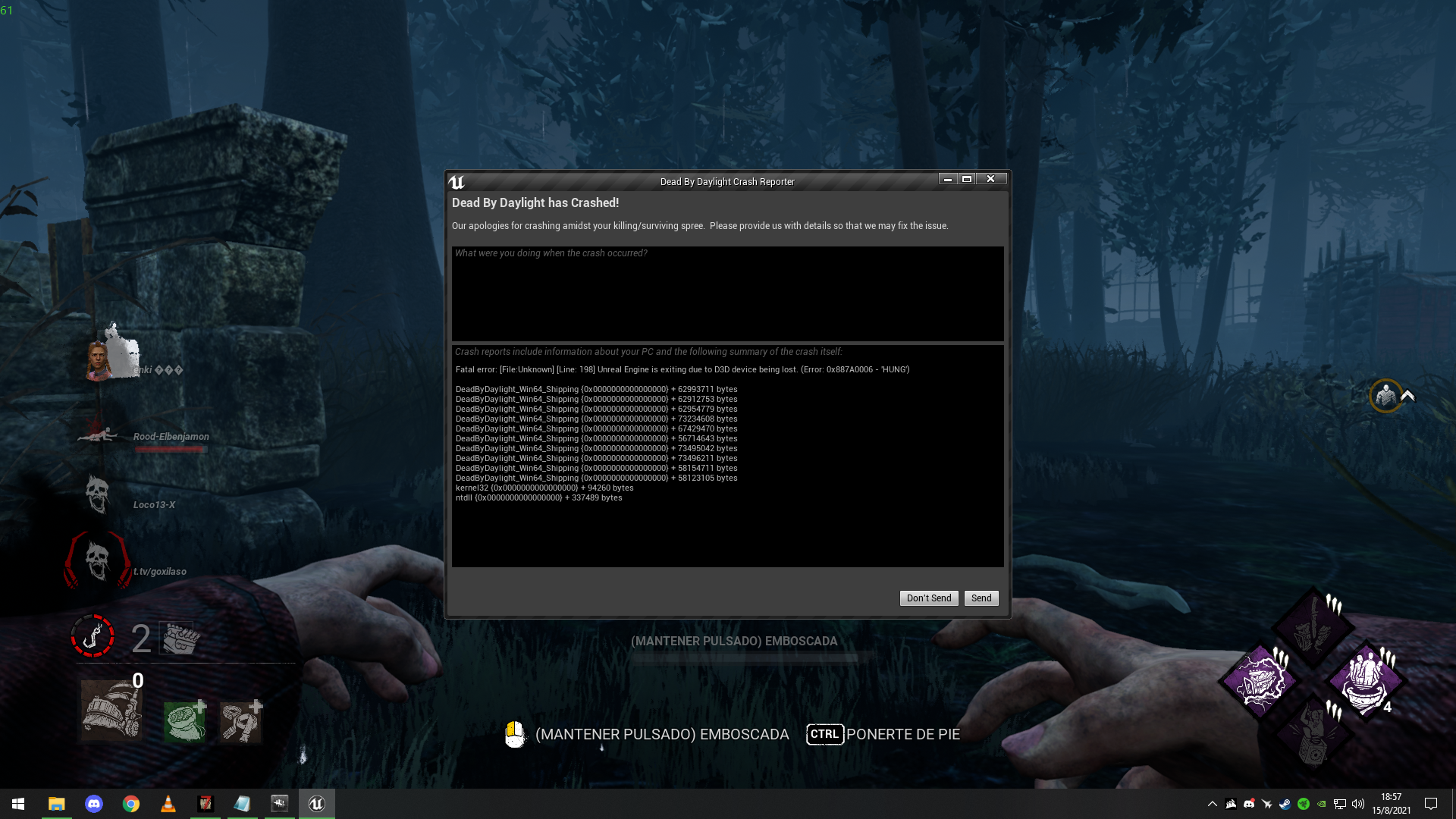Open the volume control in tray

pos(1357,804)
